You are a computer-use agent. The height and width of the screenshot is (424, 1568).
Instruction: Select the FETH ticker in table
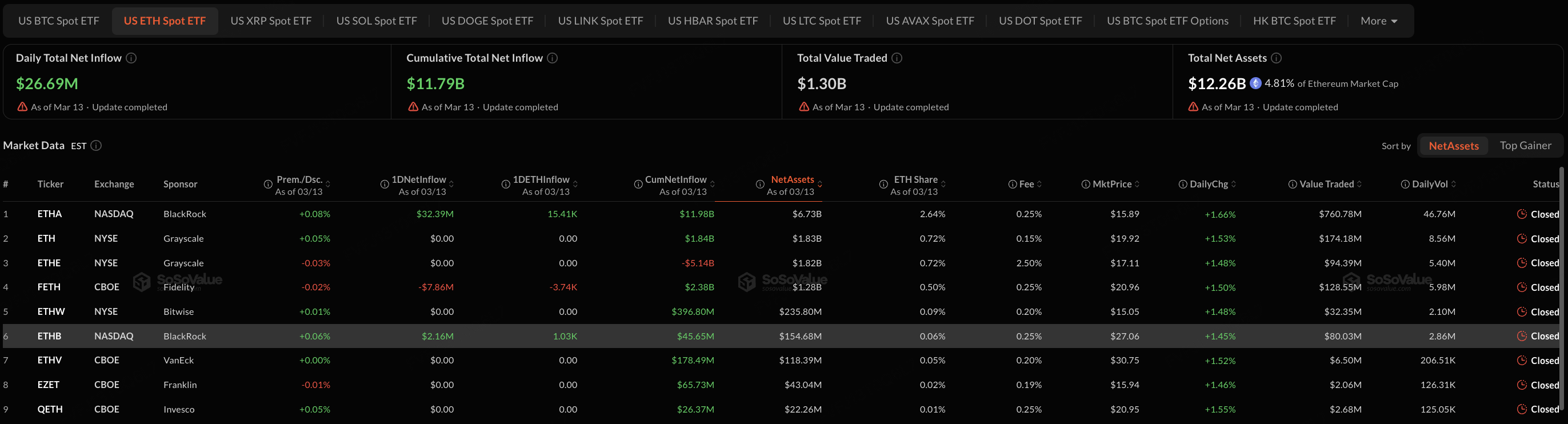(49, 287)
